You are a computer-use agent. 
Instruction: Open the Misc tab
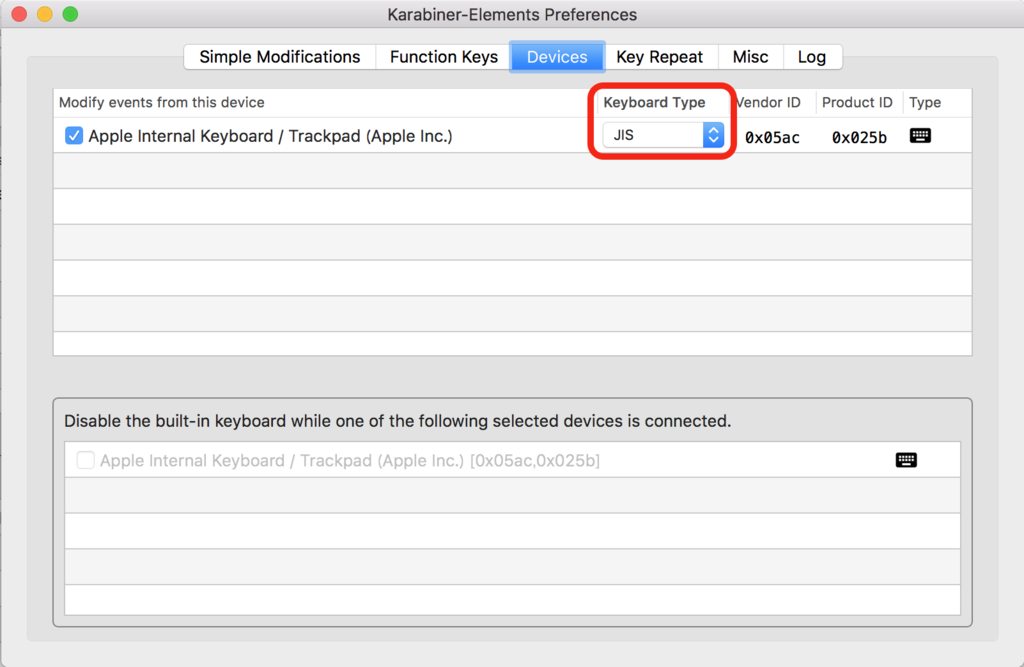750,57
